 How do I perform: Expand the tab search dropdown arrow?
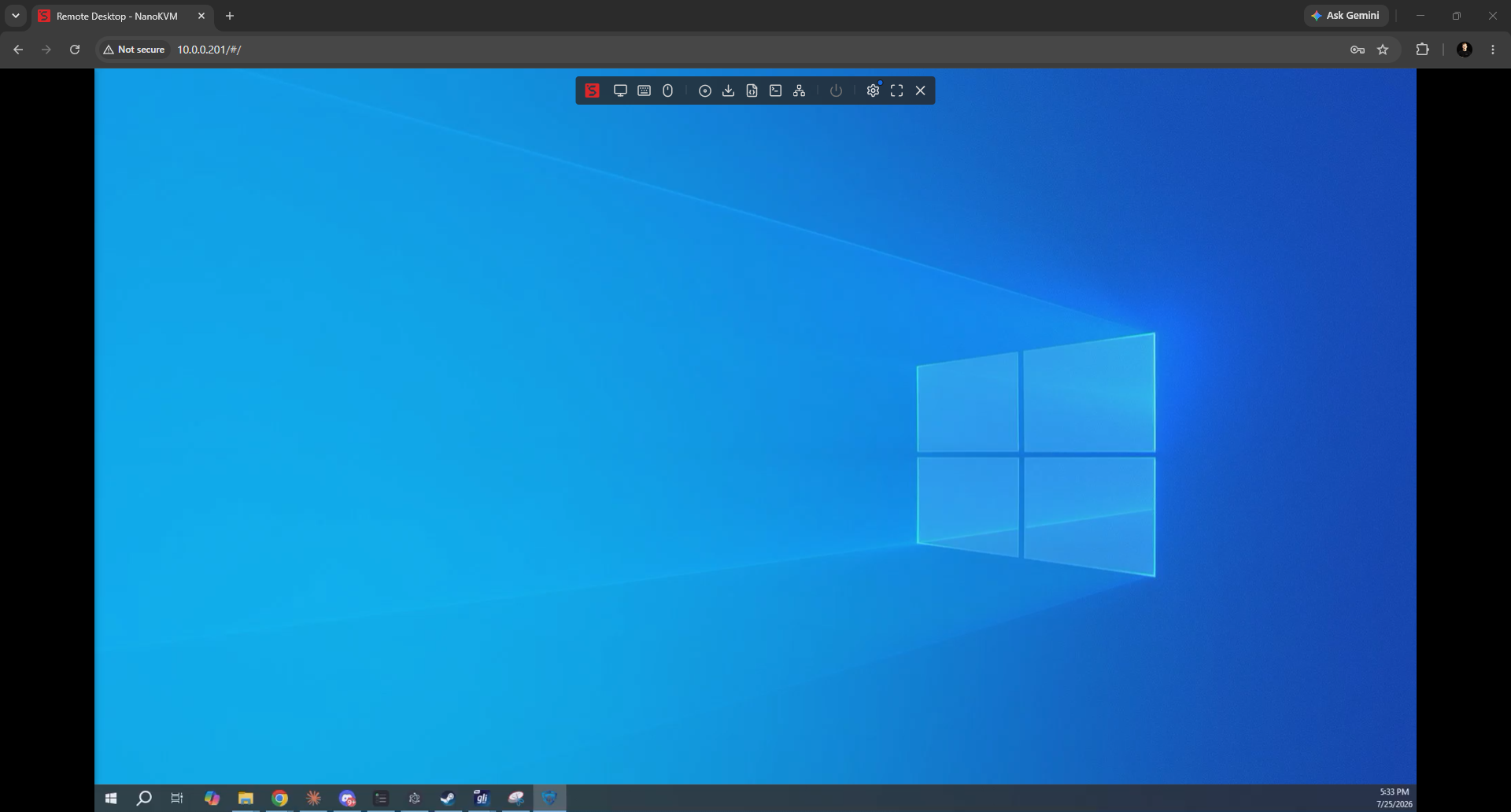[16, 16]
